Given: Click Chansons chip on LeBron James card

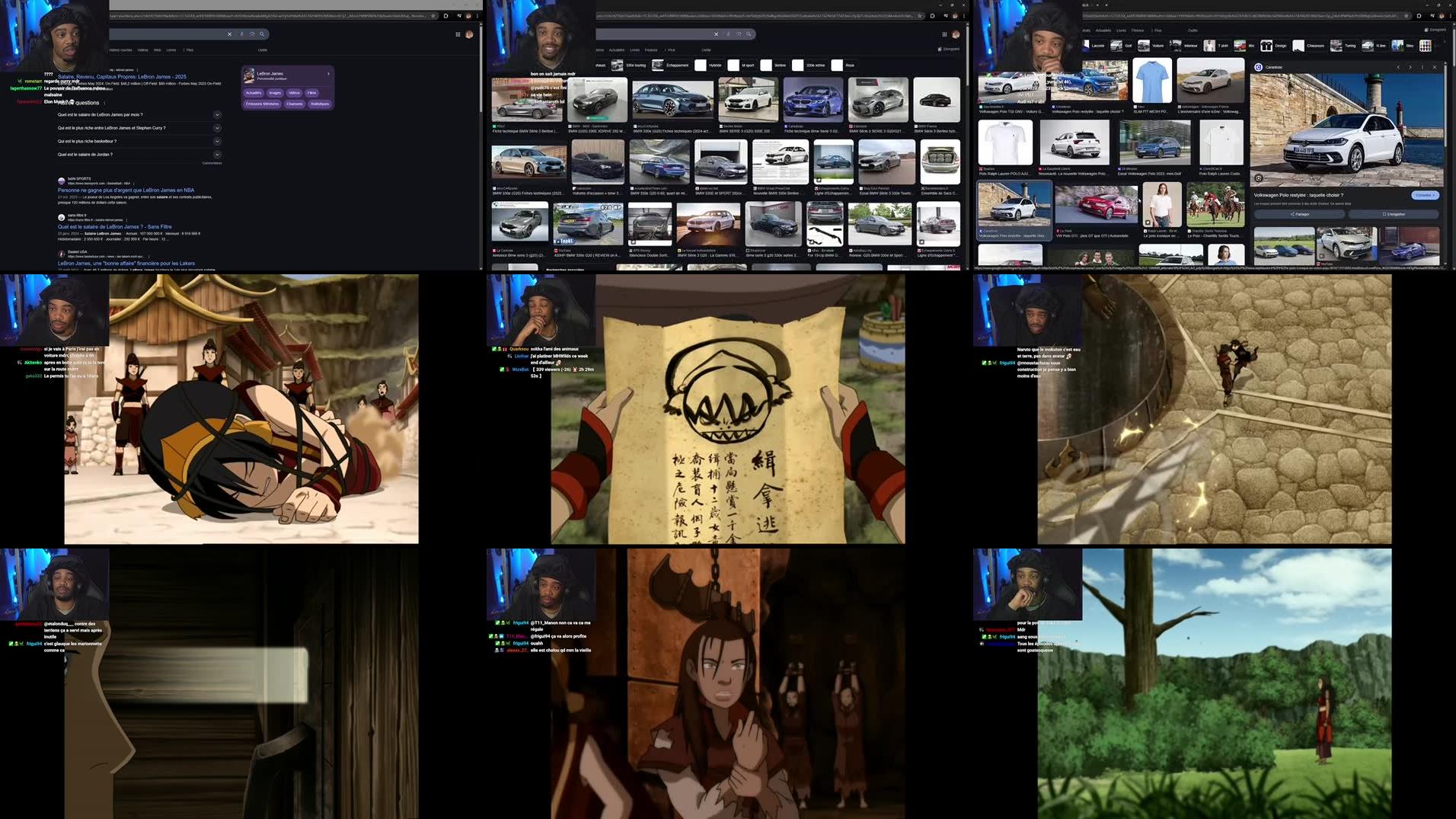Looking at the screenshot, I should [295, 104].
